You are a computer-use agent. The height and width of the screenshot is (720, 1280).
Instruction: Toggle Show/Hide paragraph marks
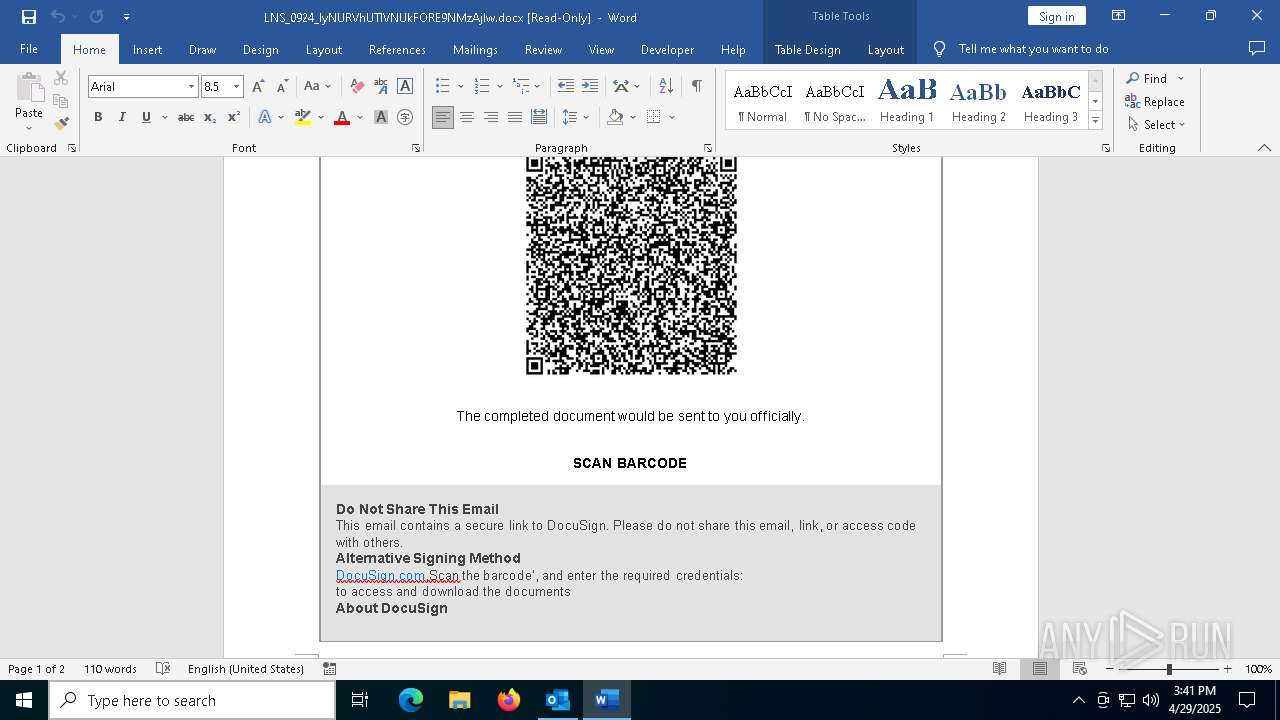[696, 87]
